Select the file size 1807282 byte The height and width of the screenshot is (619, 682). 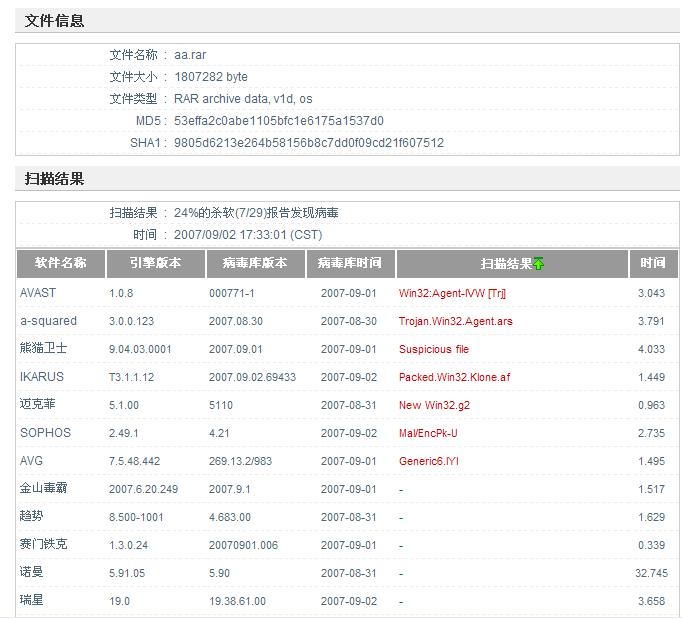tap(211, 77)
